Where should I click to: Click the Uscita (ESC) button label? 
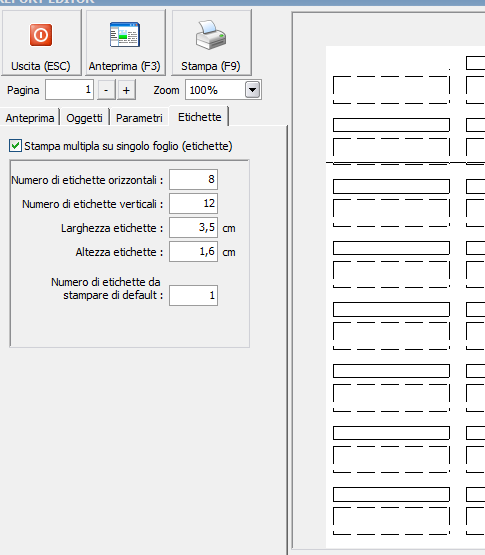point(41,66)
